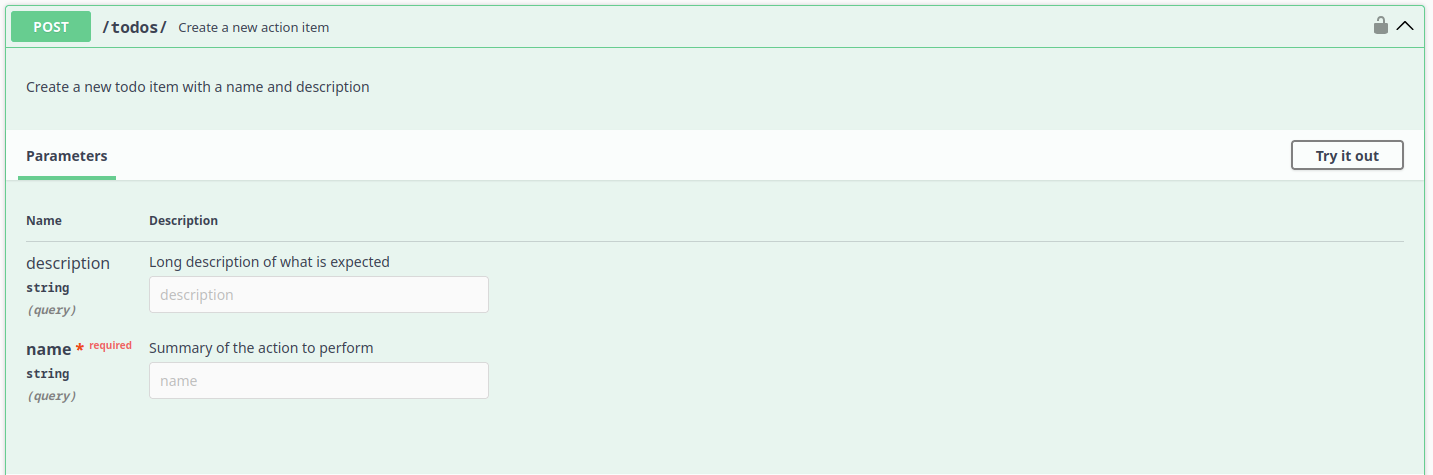The width and height of the screenshot is (1433, 475).
Task: Click the todo item creation description paragraph
Action: tap(198, 87)
